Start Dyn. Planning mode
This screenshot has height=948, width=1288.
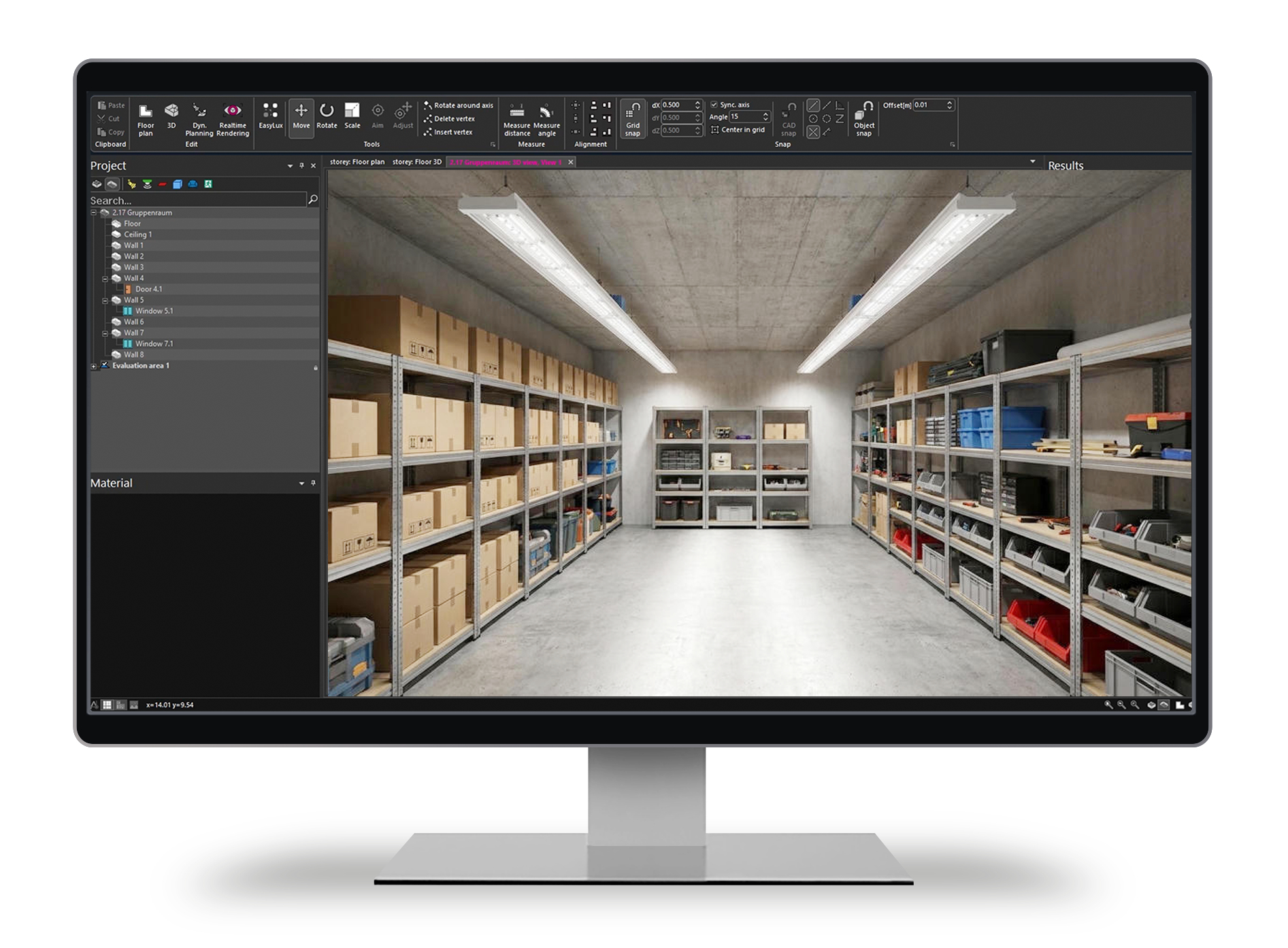click(199, 120)
